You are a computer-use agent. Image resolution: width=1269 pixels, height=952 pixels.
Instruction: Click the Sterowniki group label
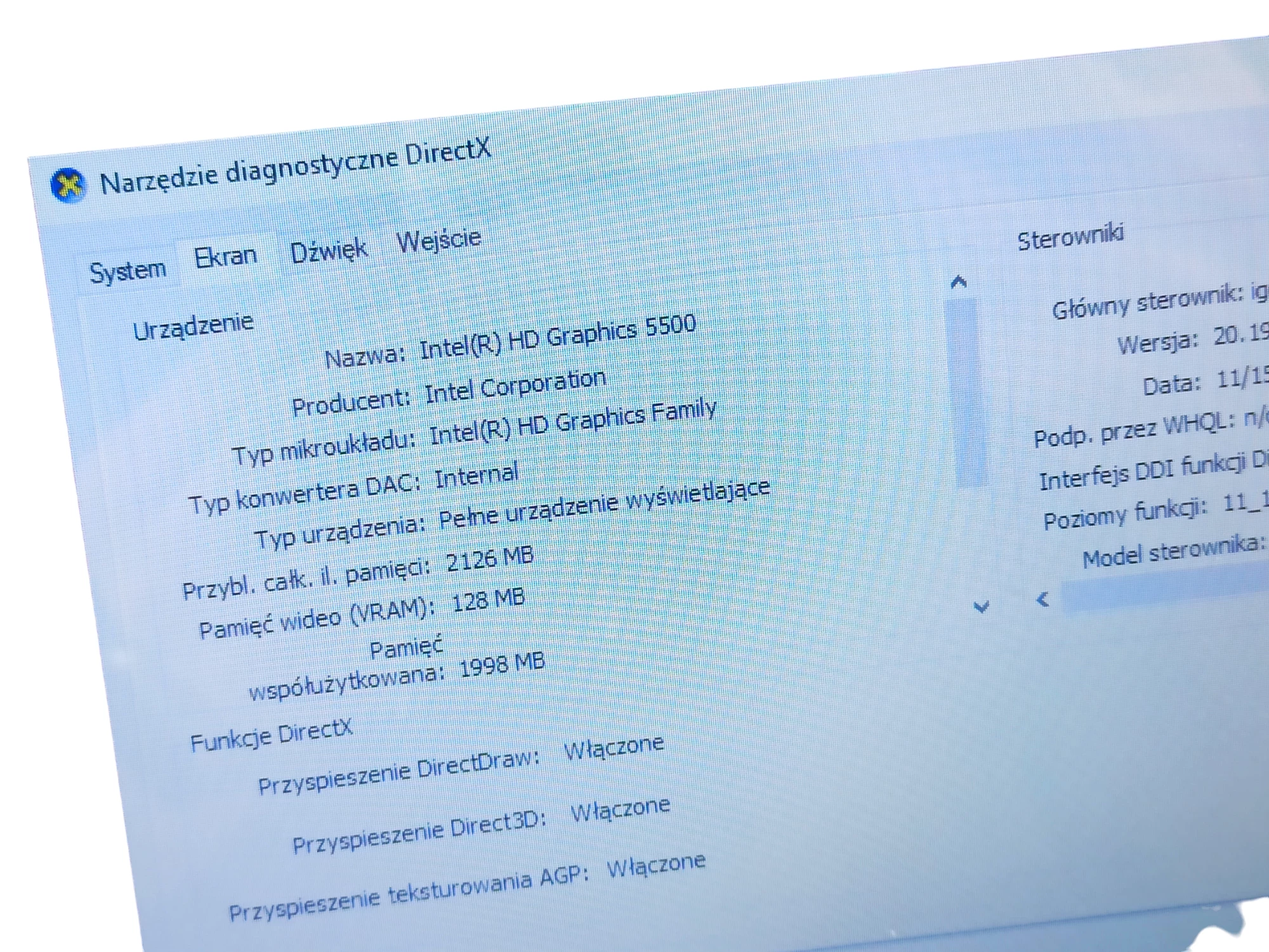click(x=1070, y=237)
